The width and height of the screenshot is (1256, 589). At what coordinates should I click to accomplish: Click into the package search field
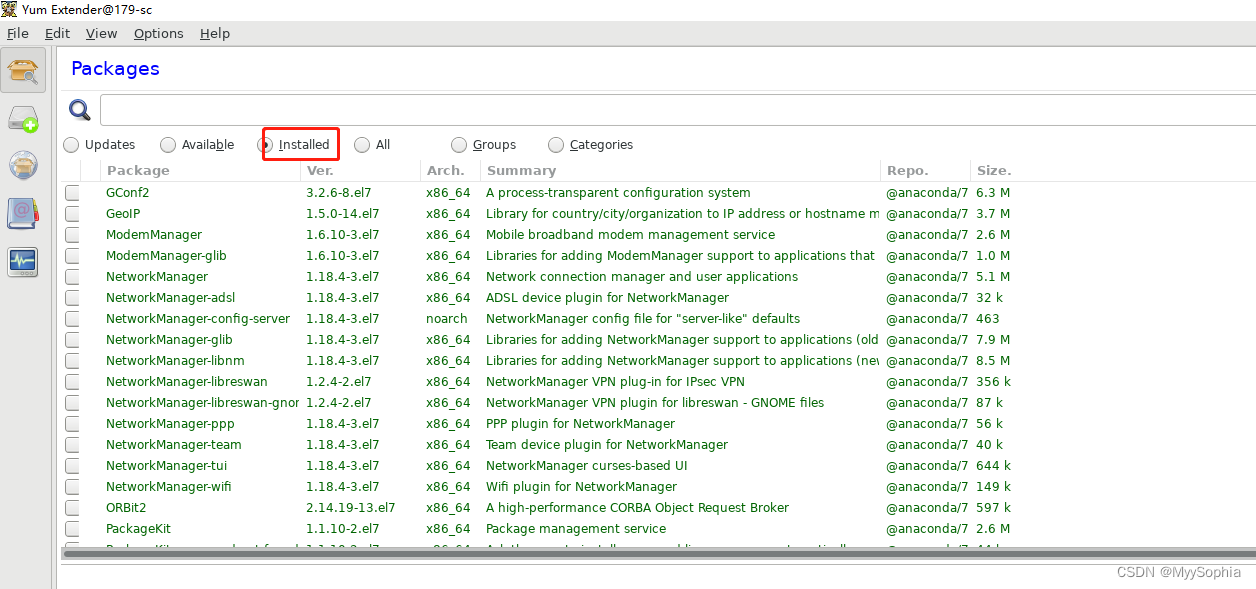point(678,110)
